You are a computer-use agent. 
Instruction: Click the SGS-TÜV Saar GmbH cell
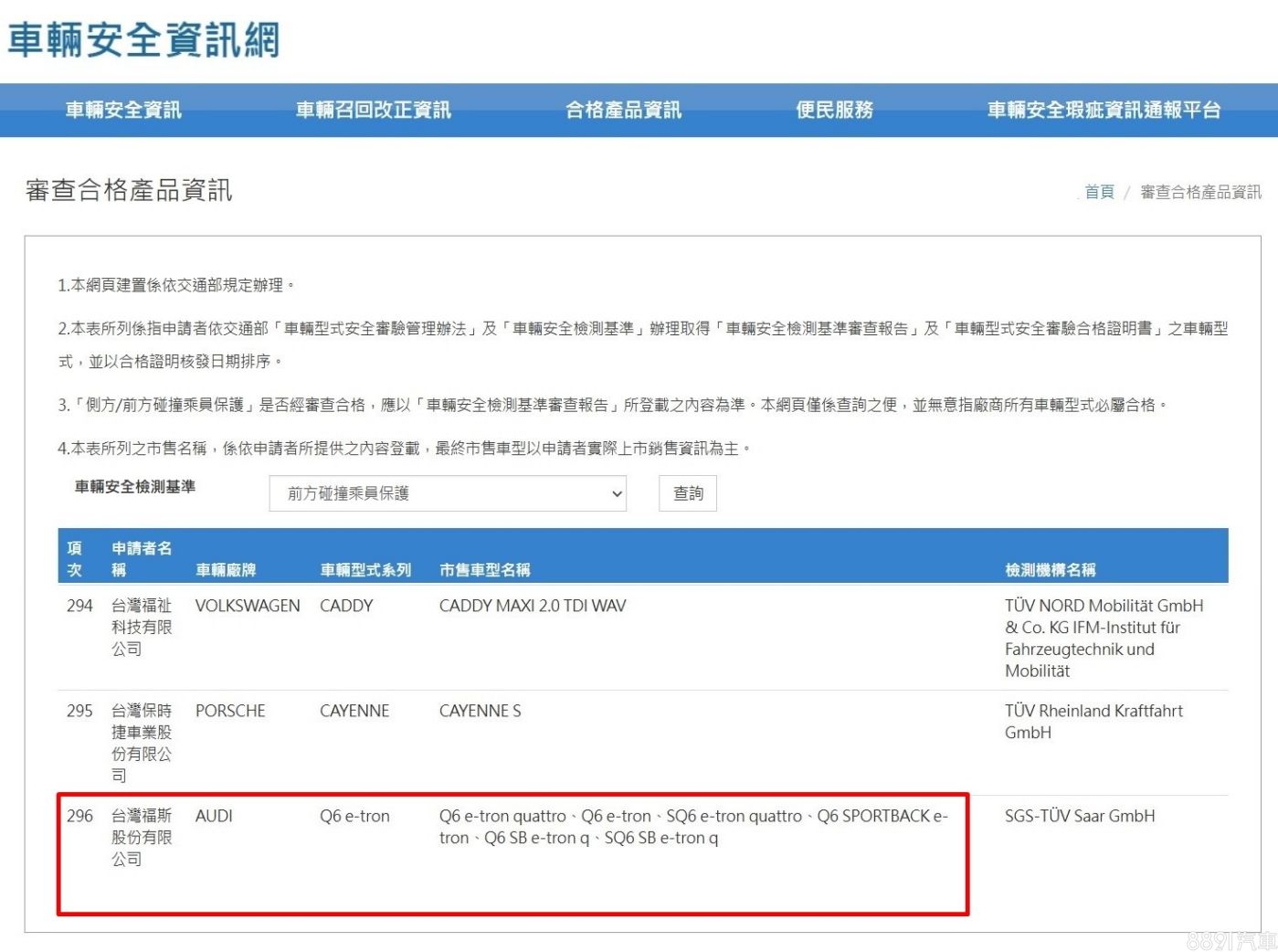coord(1079,816)
